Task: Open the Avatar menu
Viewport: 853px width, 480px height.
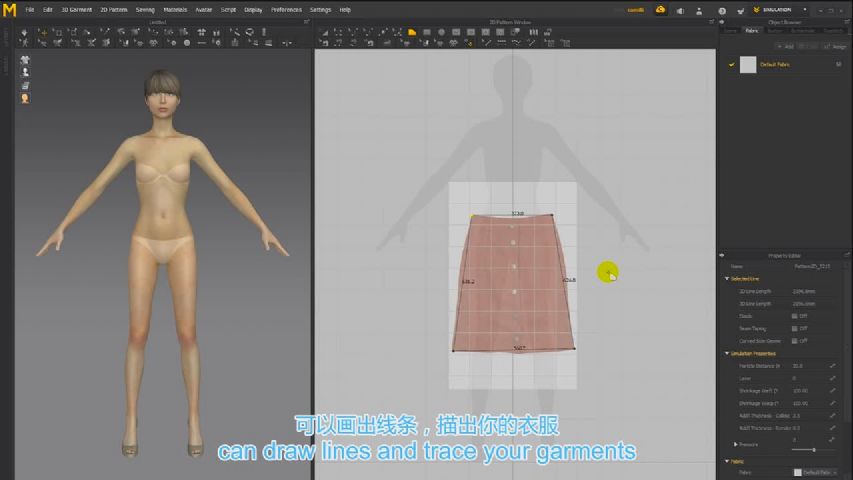Action: (203, 10)
